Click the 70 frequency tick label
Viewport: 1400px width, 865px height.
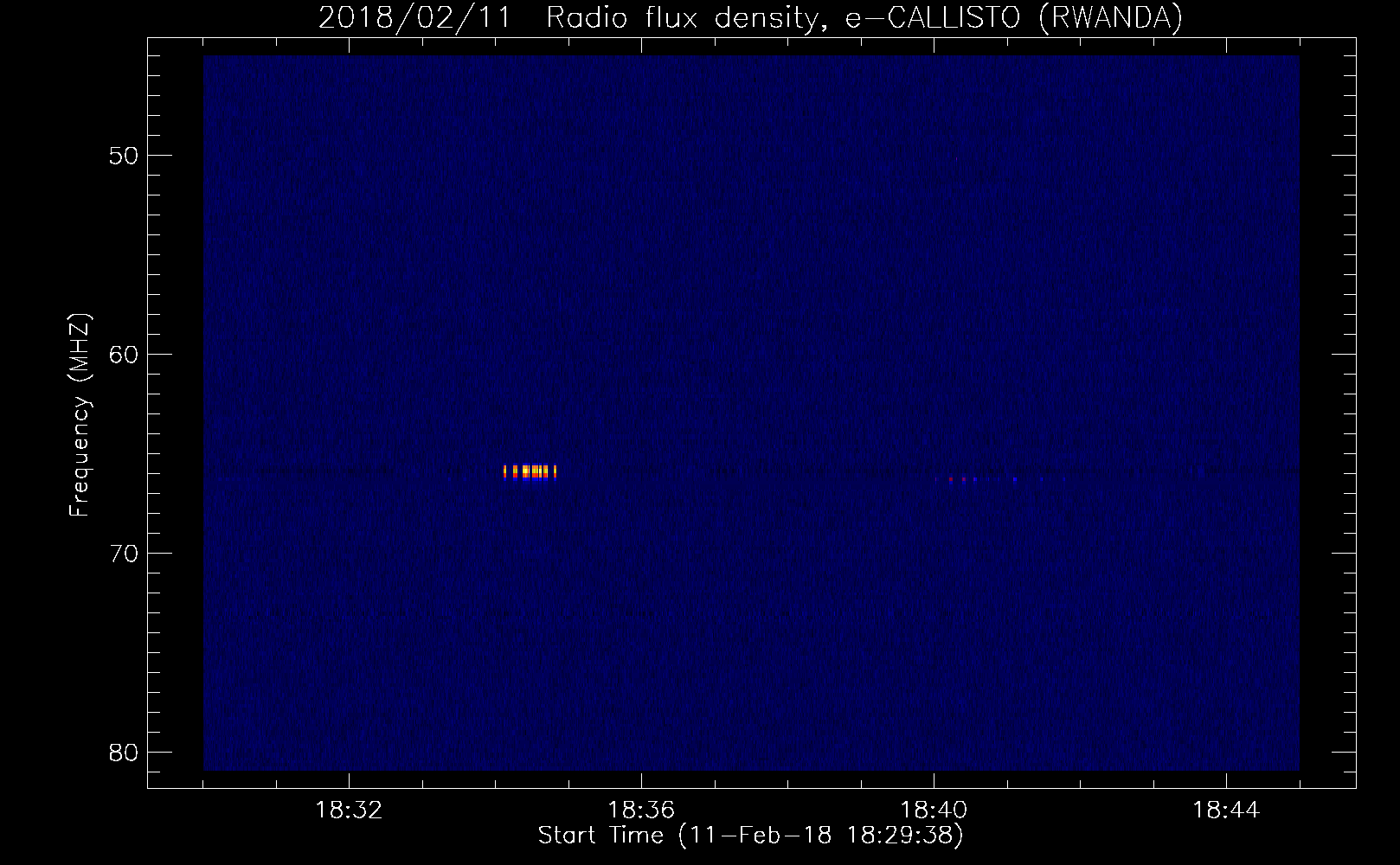click(124, 553)
